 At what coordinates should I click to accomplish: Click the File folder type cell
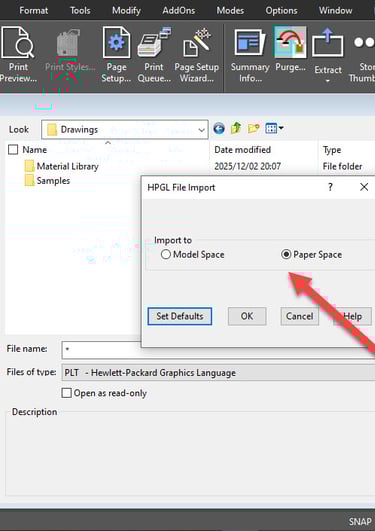pos(342,166)
